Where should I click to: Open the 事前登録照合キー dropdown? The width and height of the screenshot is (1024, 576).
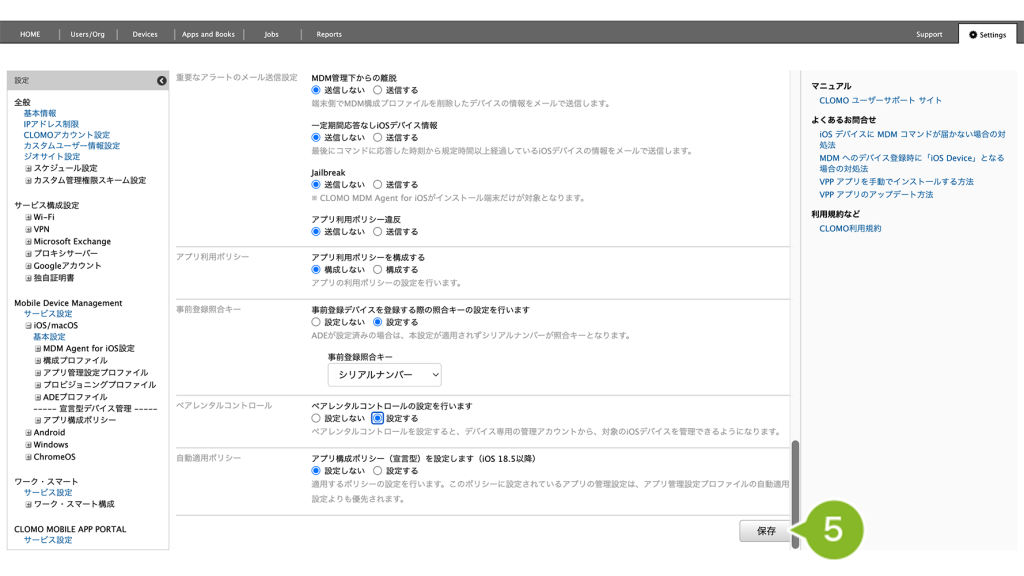pyautogui.click(x=385, y=375)
